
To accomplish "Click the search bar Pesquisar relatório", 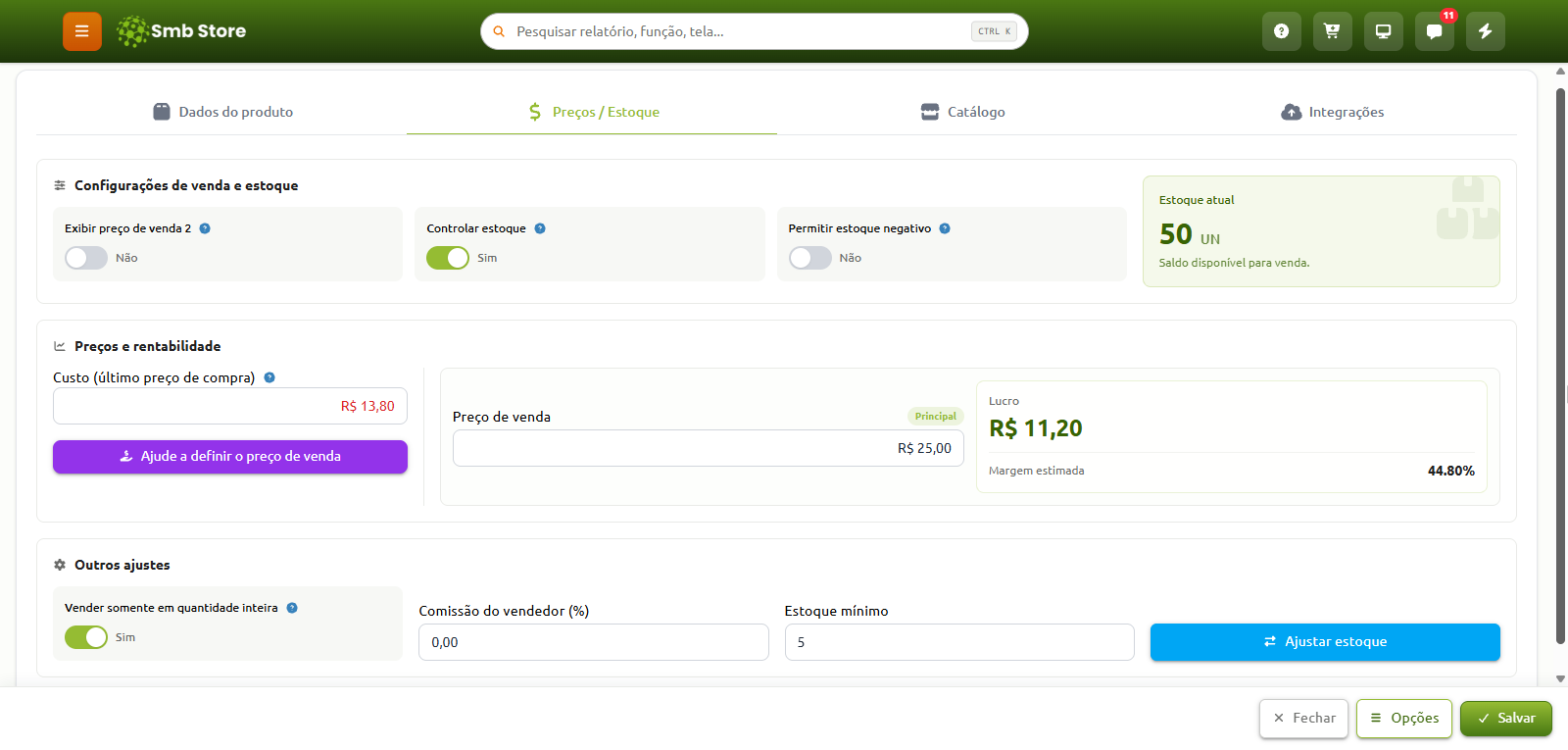I will tap(755, 31).
